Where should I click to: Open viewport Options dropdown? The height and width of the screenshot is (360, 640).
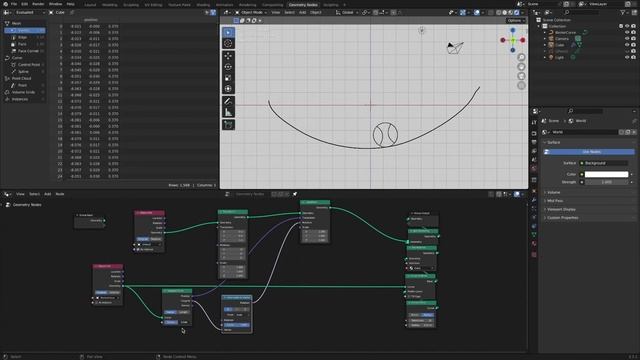(516, 20)
